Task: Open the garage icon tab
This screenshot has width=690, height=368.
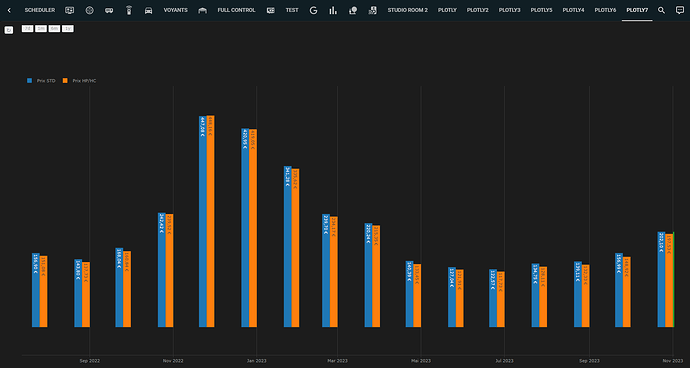Action: click(x=202, y=10)
